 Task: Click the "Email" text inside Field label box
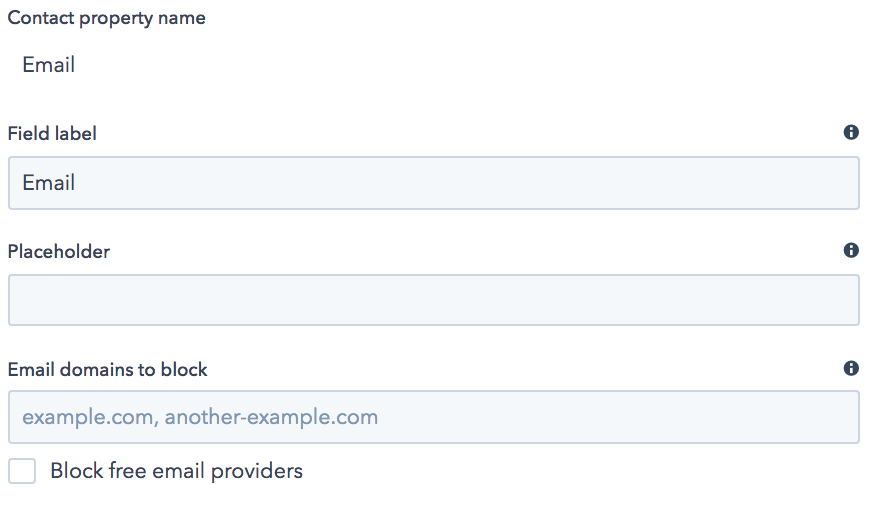49,183
